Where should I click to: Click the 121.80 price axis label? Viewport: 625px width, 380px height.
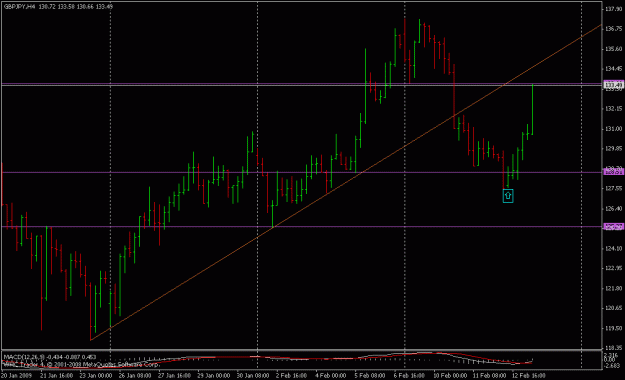pyautogui.click(x=614, y=288)
